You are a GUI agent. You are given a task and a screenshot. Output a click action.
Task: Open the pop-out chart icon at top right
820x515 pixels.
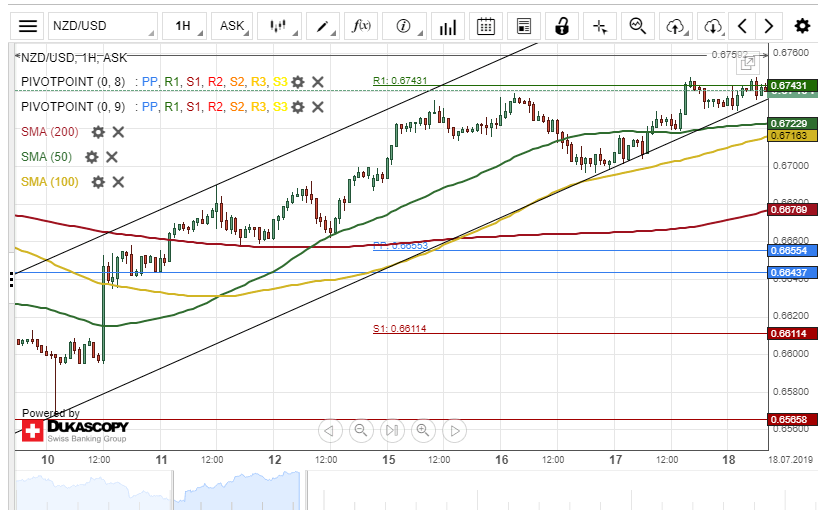748,63
